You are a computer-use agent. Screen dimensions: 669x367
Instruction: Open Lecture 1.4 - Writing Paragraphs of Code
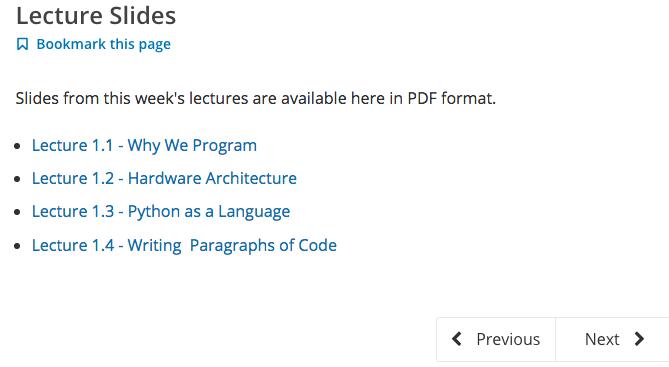[x=184, y=245]
